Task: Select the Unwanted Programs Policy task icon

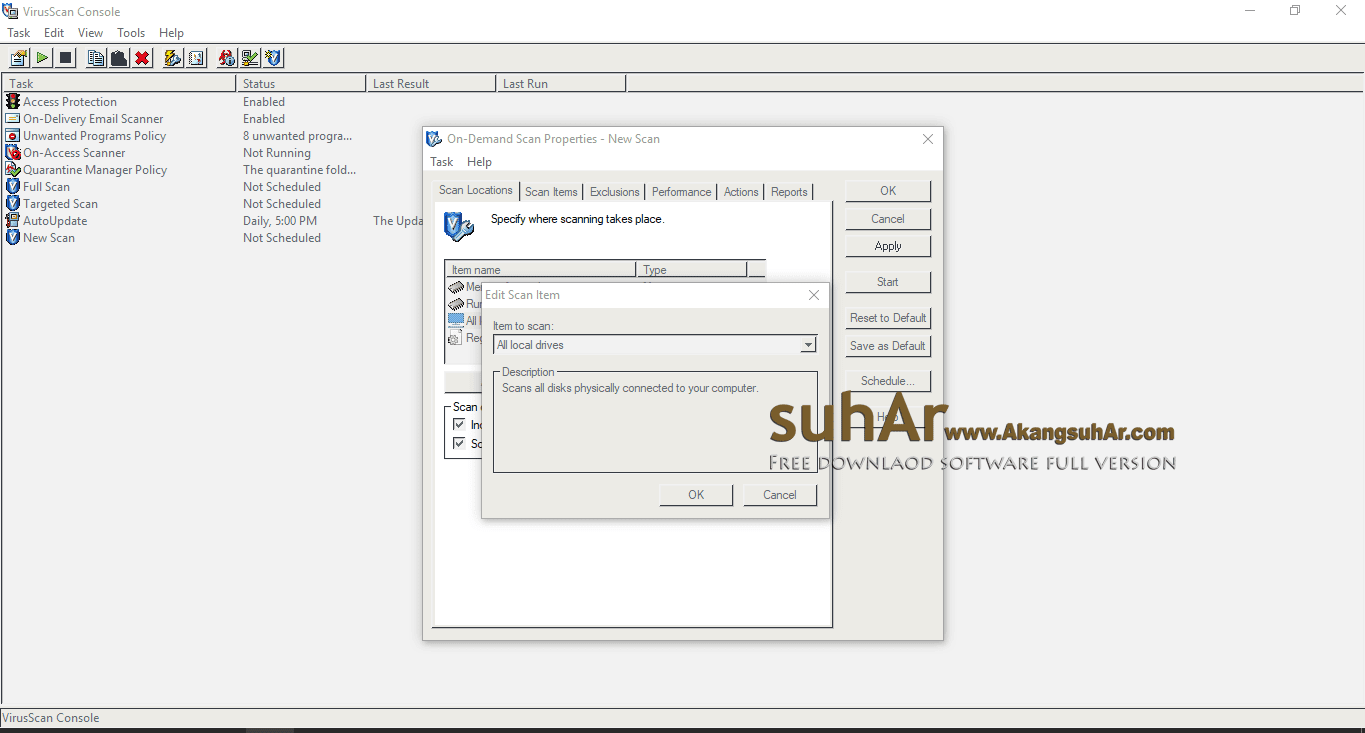Action: coord(13,135)
